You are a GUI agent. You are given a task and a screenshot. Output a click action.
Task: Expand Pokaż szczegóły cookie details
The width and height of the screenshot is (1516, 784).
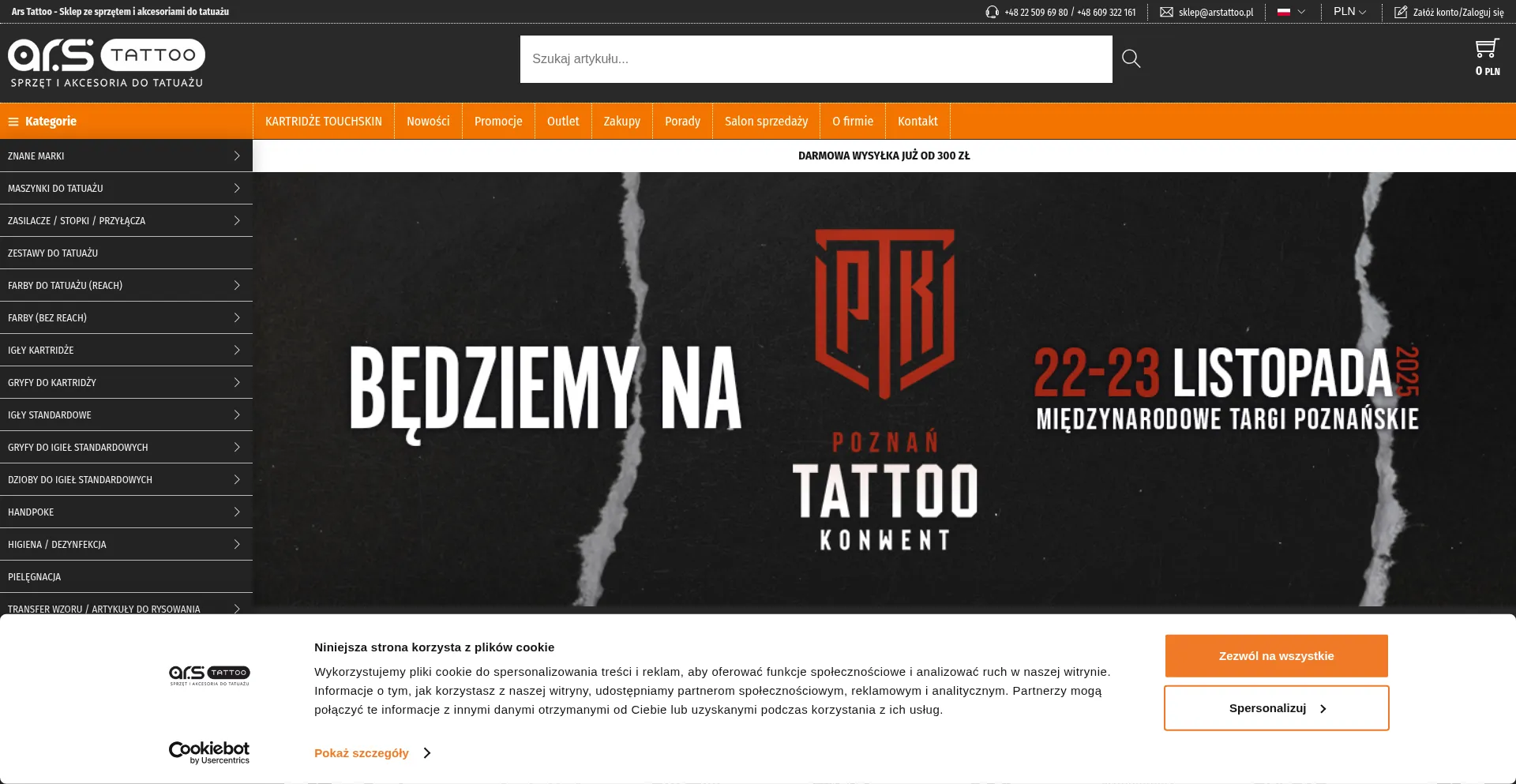coord(373,753)
